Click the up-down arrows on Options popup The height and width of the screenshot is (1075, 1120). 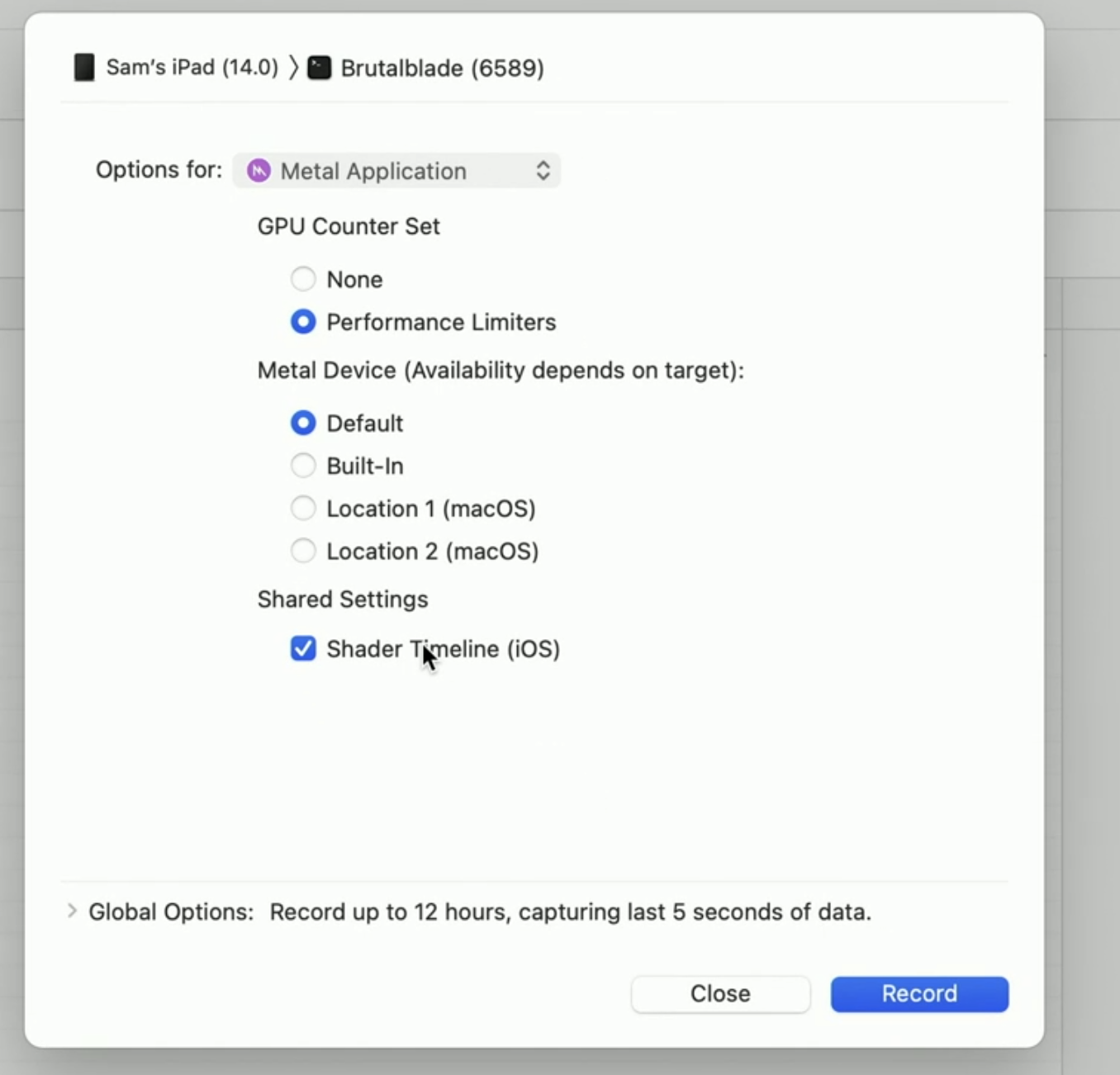pos(543,171)
